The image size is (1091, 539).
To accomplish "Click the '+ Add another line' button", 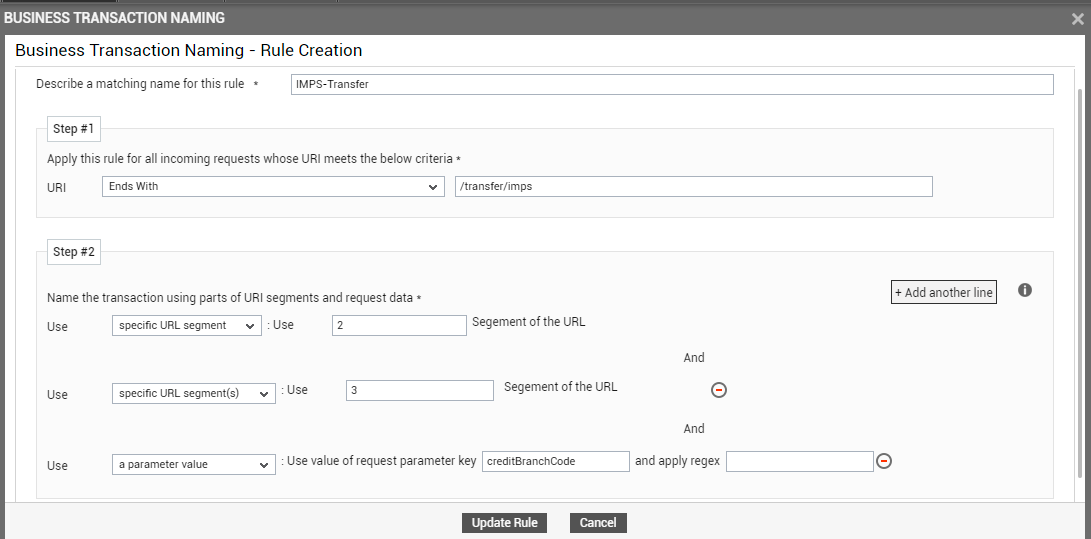I will click(943, 292).
